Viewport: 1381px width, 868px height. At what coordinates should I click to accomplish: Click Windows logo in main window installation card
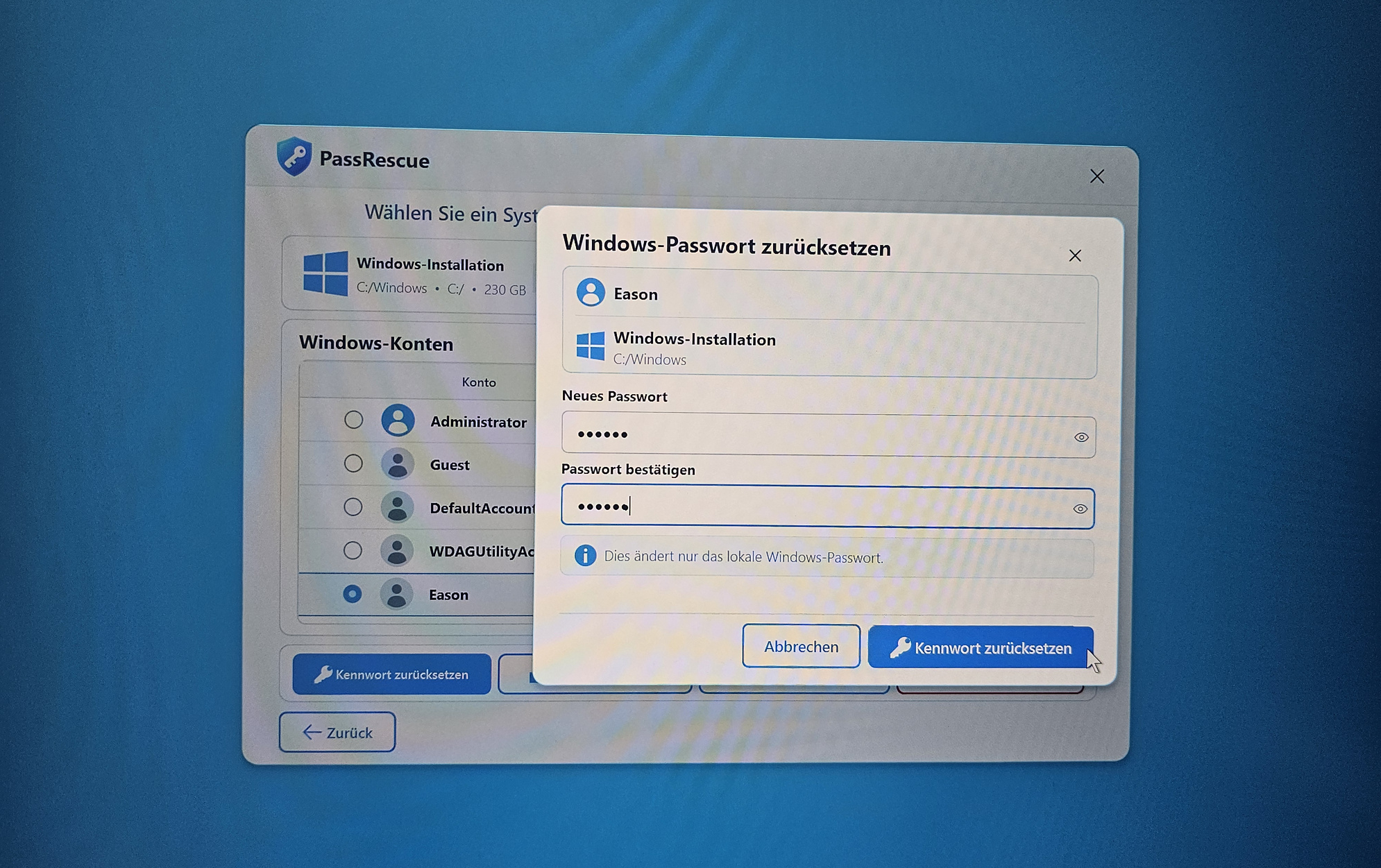click(325, 273)
